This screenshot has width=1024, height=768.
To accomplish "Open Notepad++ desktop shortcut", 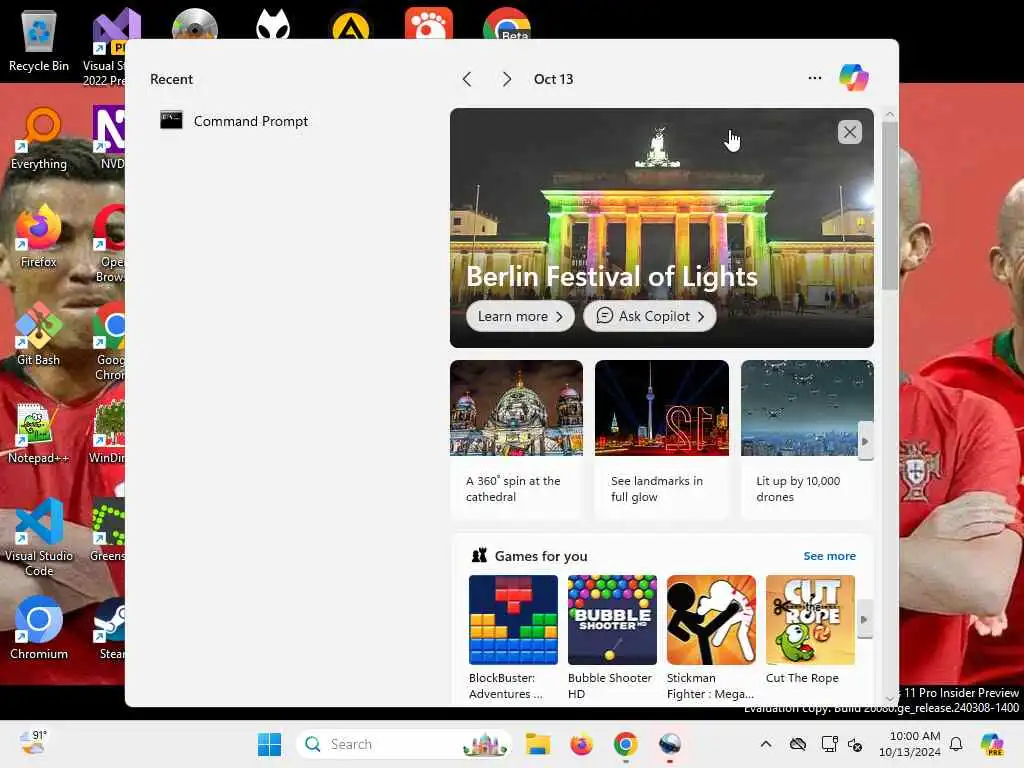I will [x=39, y=432].
